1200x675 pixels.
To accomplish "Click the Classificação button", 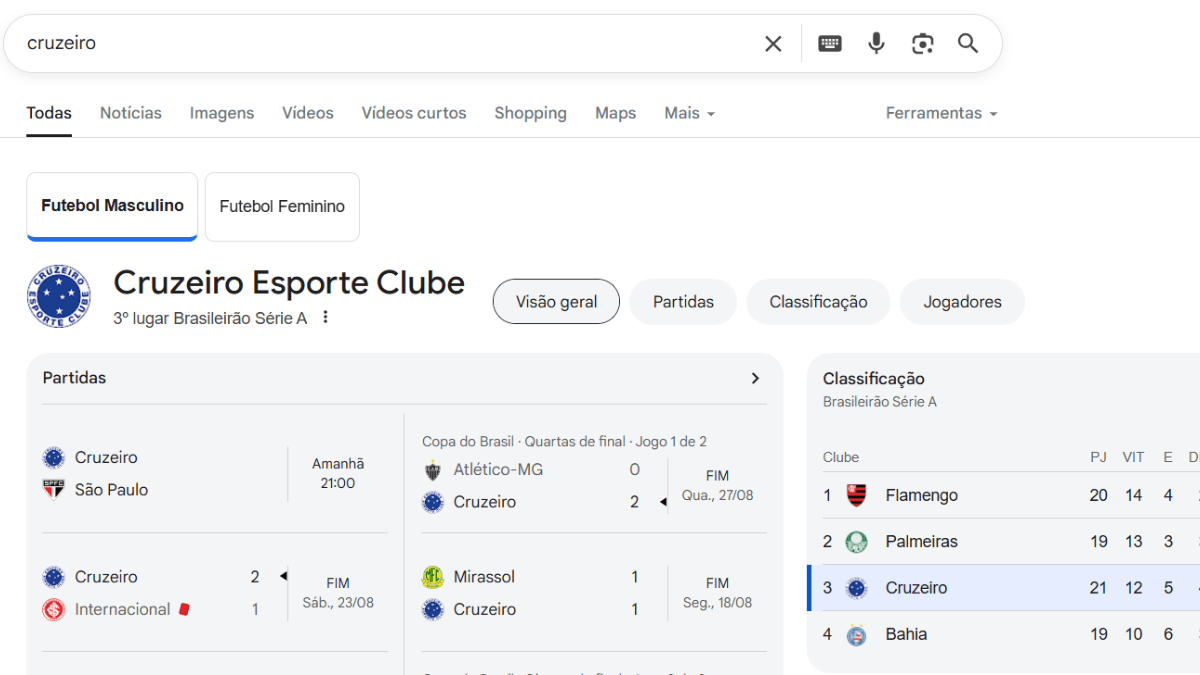I will (x=818, y=302).
